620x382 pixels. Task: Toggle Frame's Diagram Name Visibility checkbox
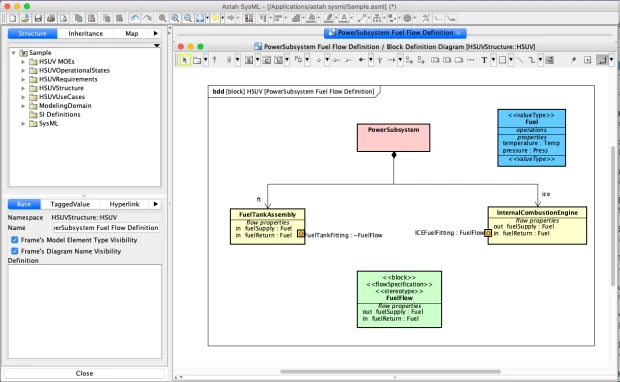click(x=15, y=251)
